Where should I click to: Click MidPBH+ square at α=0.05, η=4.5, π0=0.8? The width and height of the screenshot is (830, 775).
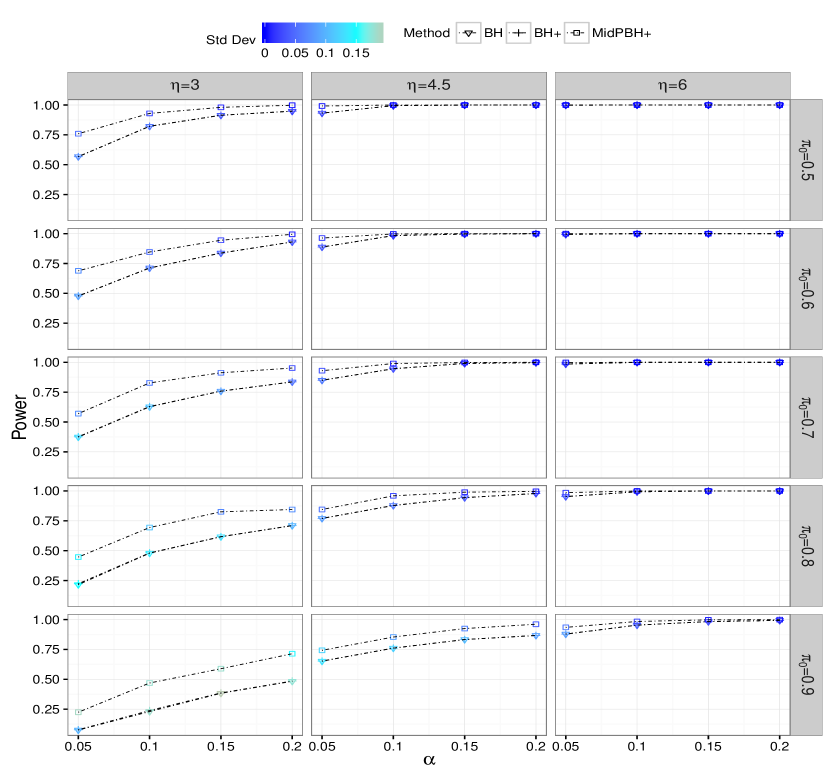click(322, 509)
